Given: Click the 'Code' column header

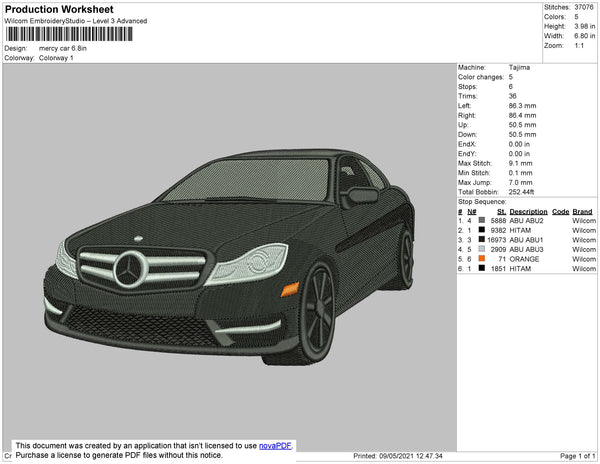Looking at the screenshot, I should pyautogui.click(x=561, y=212).
